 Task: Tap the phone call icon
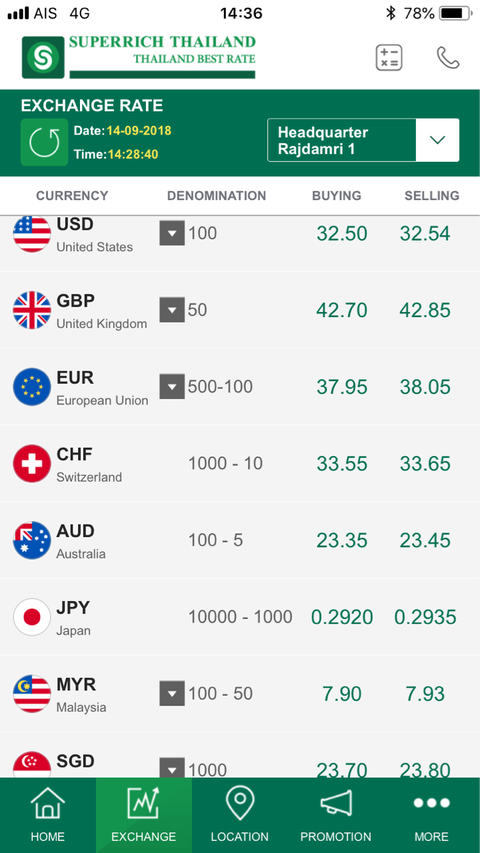(x=448, y=58)
